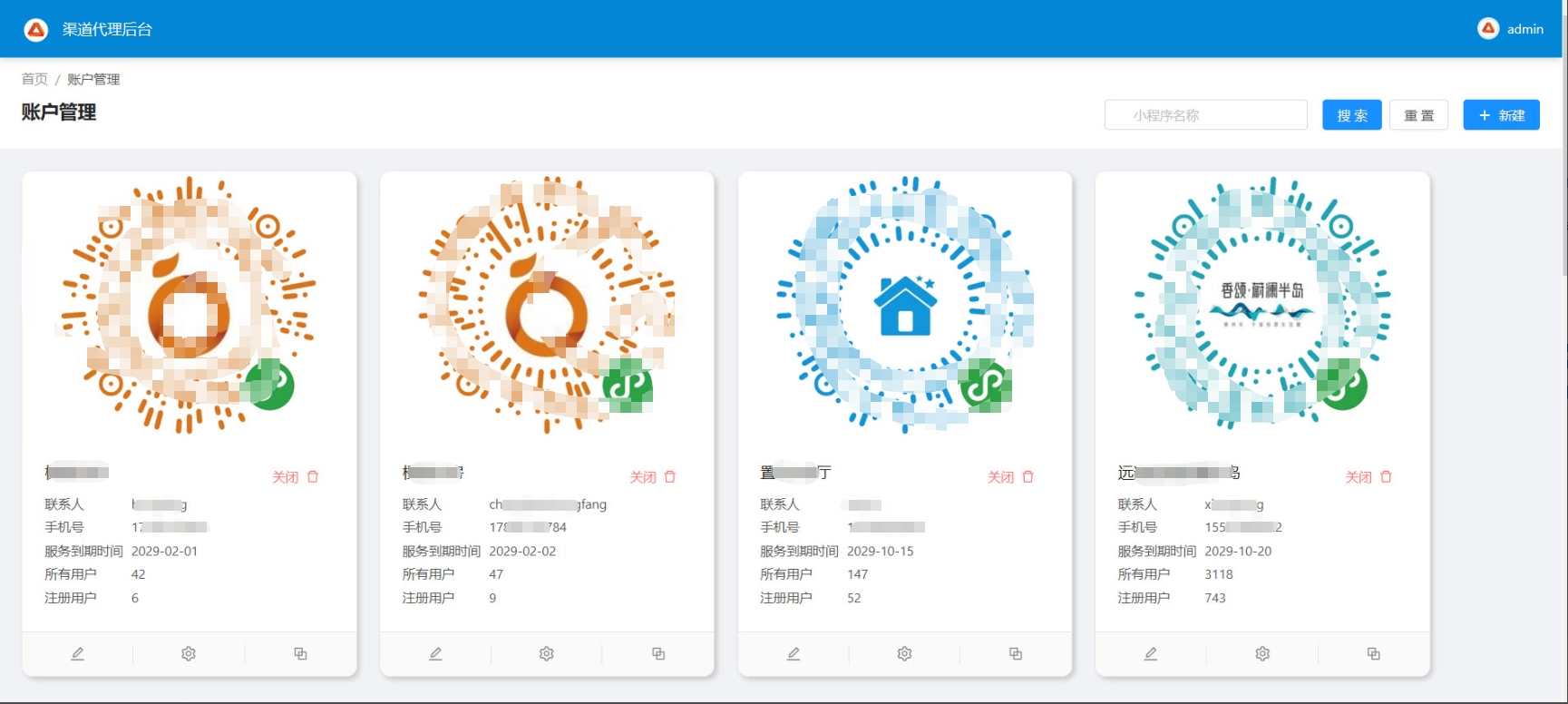Select the date 2029-10-15

click(x=881, y=551)
